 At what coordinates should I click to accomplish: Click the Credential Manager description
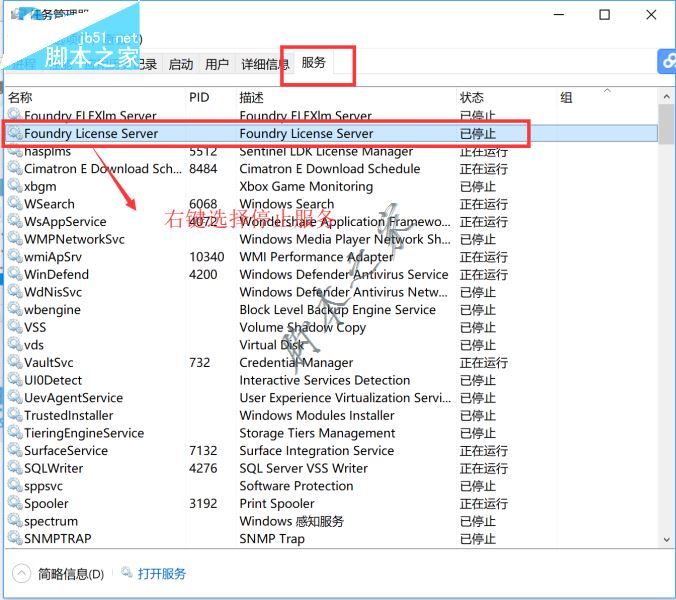coord(296,363)
